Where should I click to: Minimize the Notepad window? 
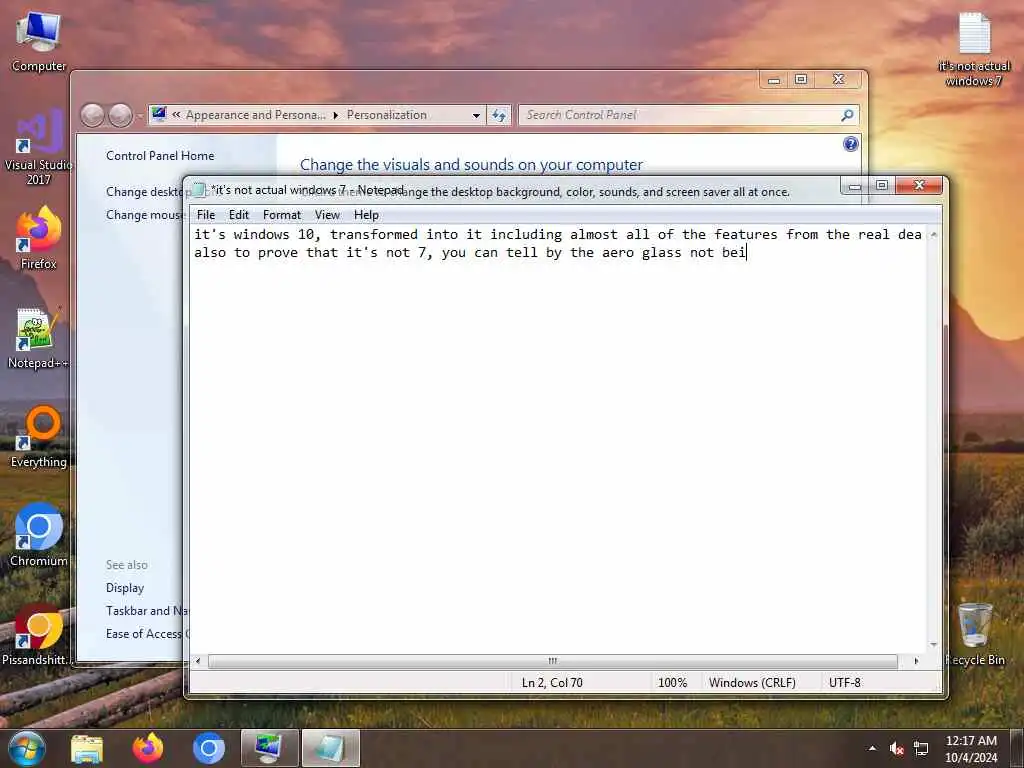[x=854, y=186]
